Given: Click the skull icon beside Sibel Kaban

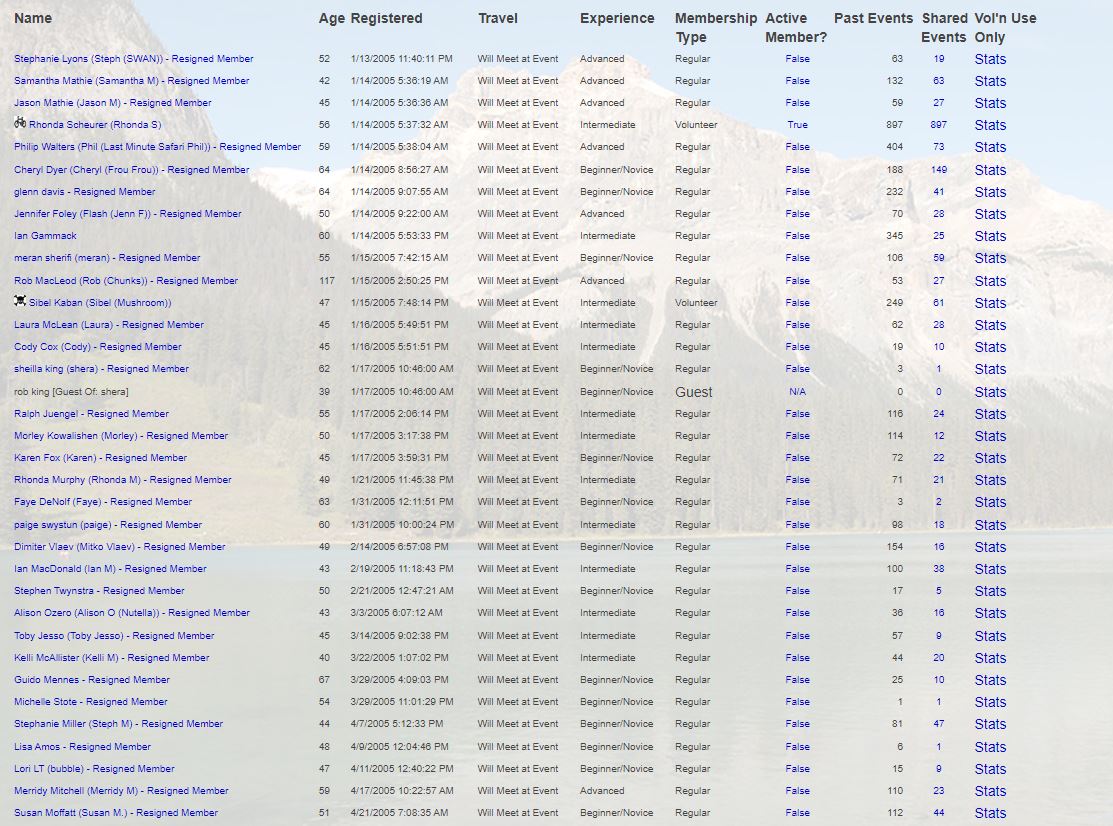Looking at the screenshot, I should 20,301.
